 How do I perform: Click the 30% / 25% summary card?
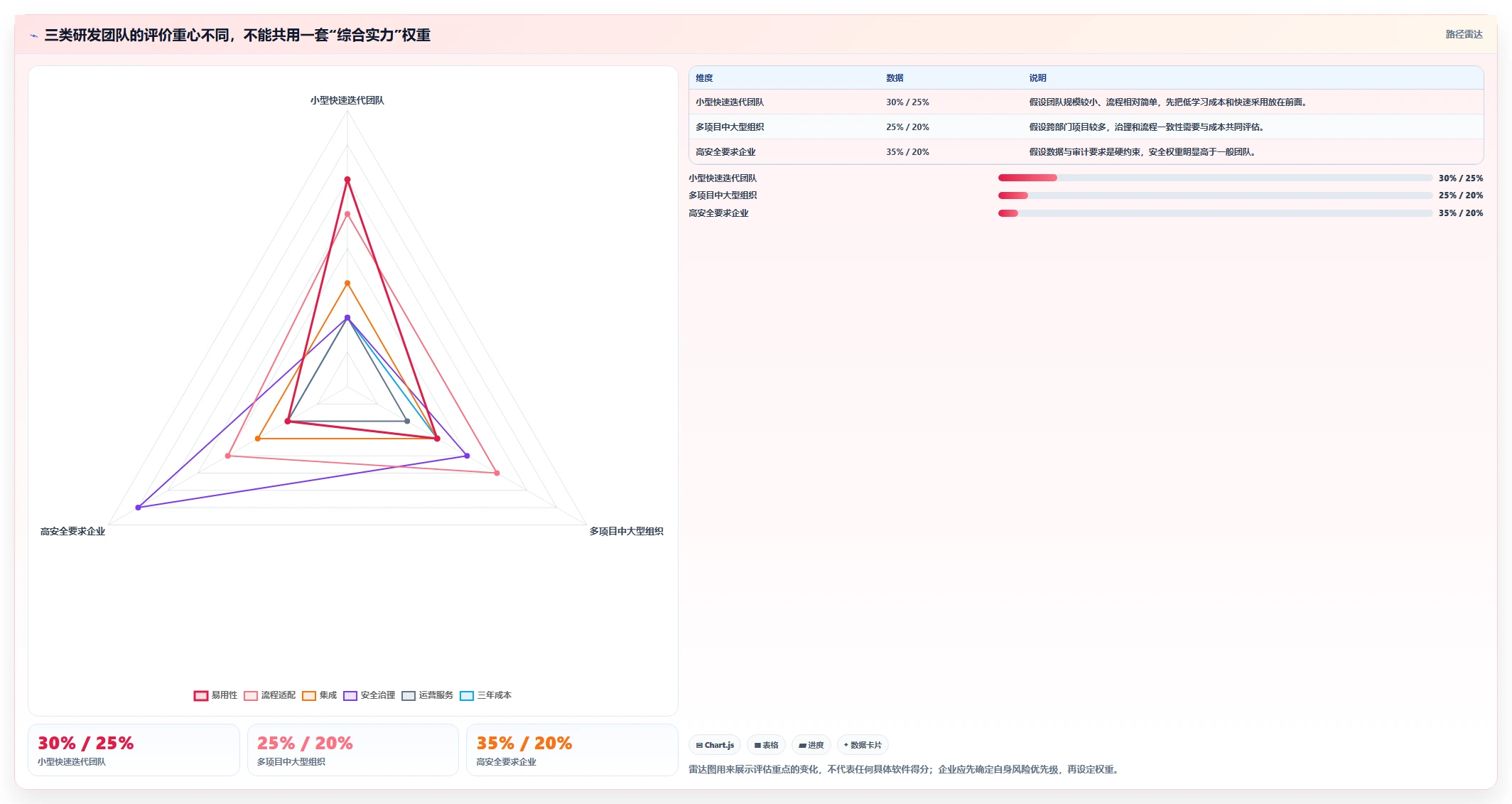[x=134, y=750]
